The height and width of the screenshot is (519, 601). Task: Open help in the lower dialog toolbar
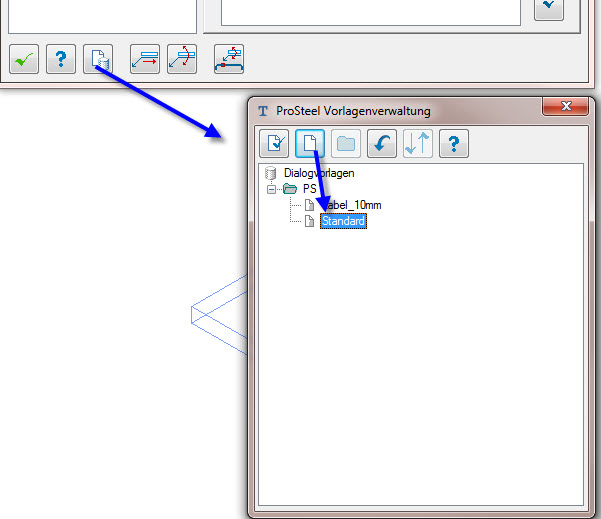[x=61, y=59]
